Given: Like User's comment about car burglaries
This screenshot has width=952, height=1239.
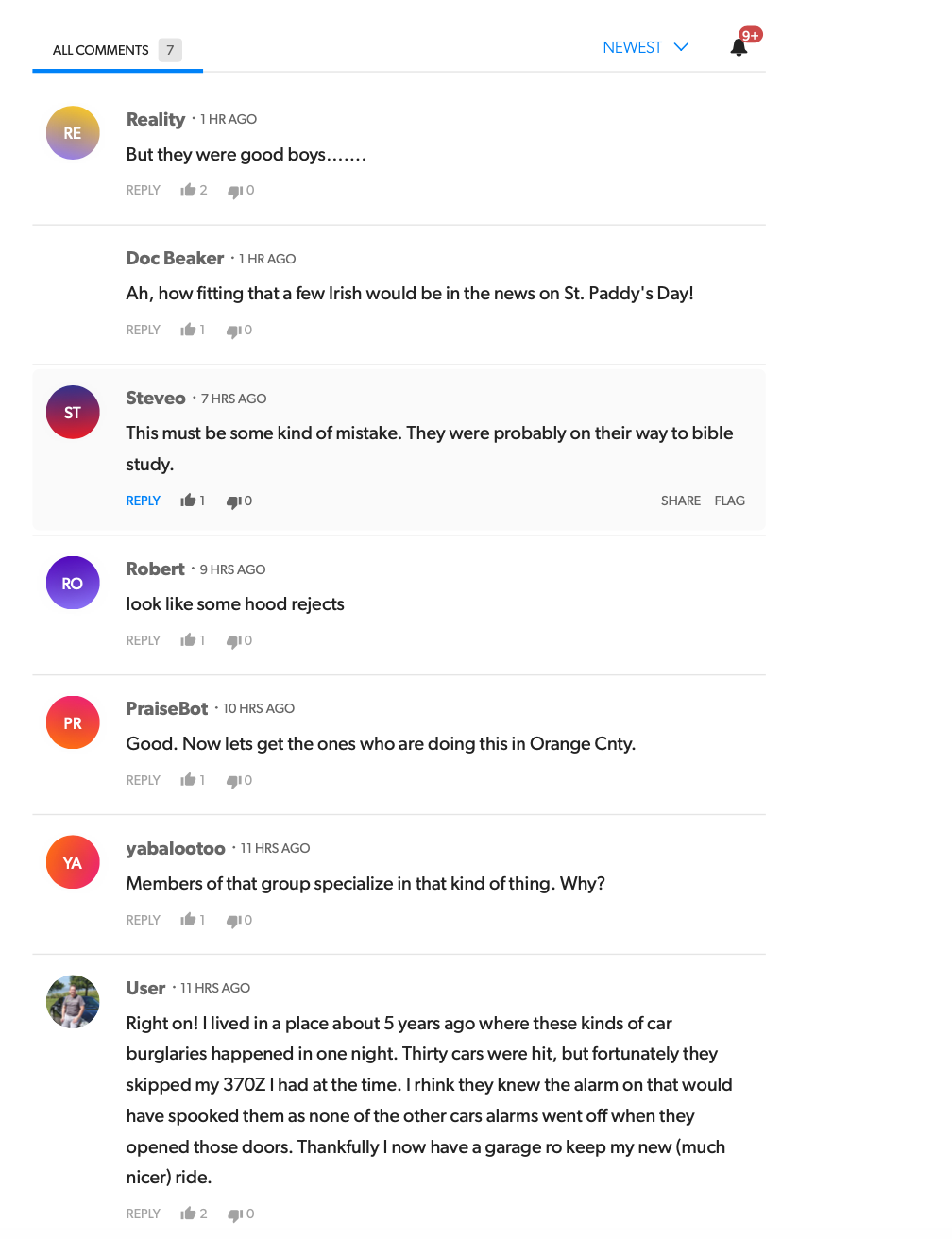Looking at the screenshot, I should coord(188,1214).
